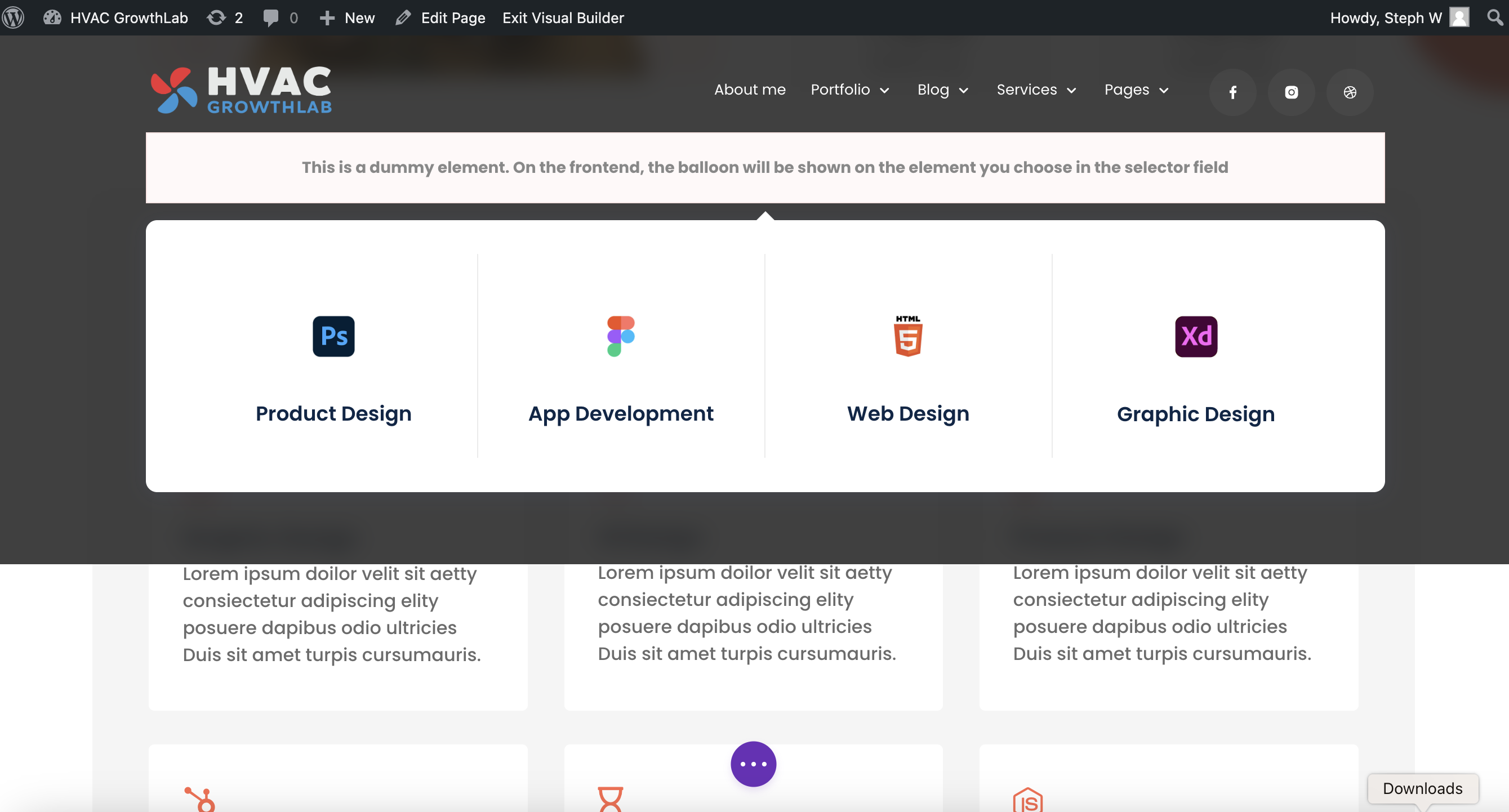This screenshot has height=812, width=1509.
Task: Select the Product Design heading
Action: point(333,413)
